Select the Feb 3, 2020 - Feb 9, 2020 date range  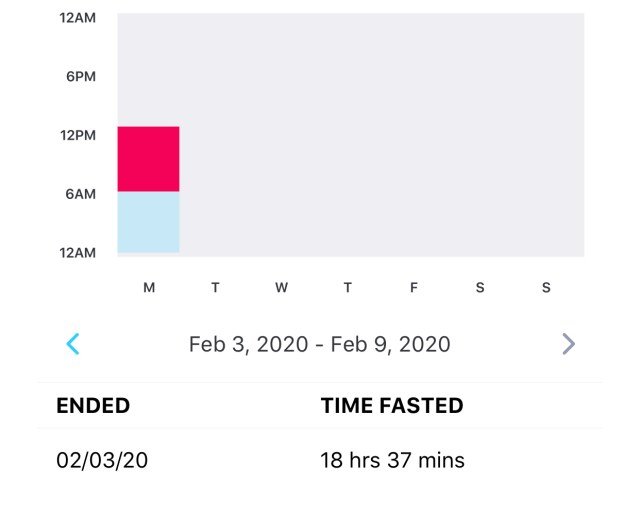point(320,344)
